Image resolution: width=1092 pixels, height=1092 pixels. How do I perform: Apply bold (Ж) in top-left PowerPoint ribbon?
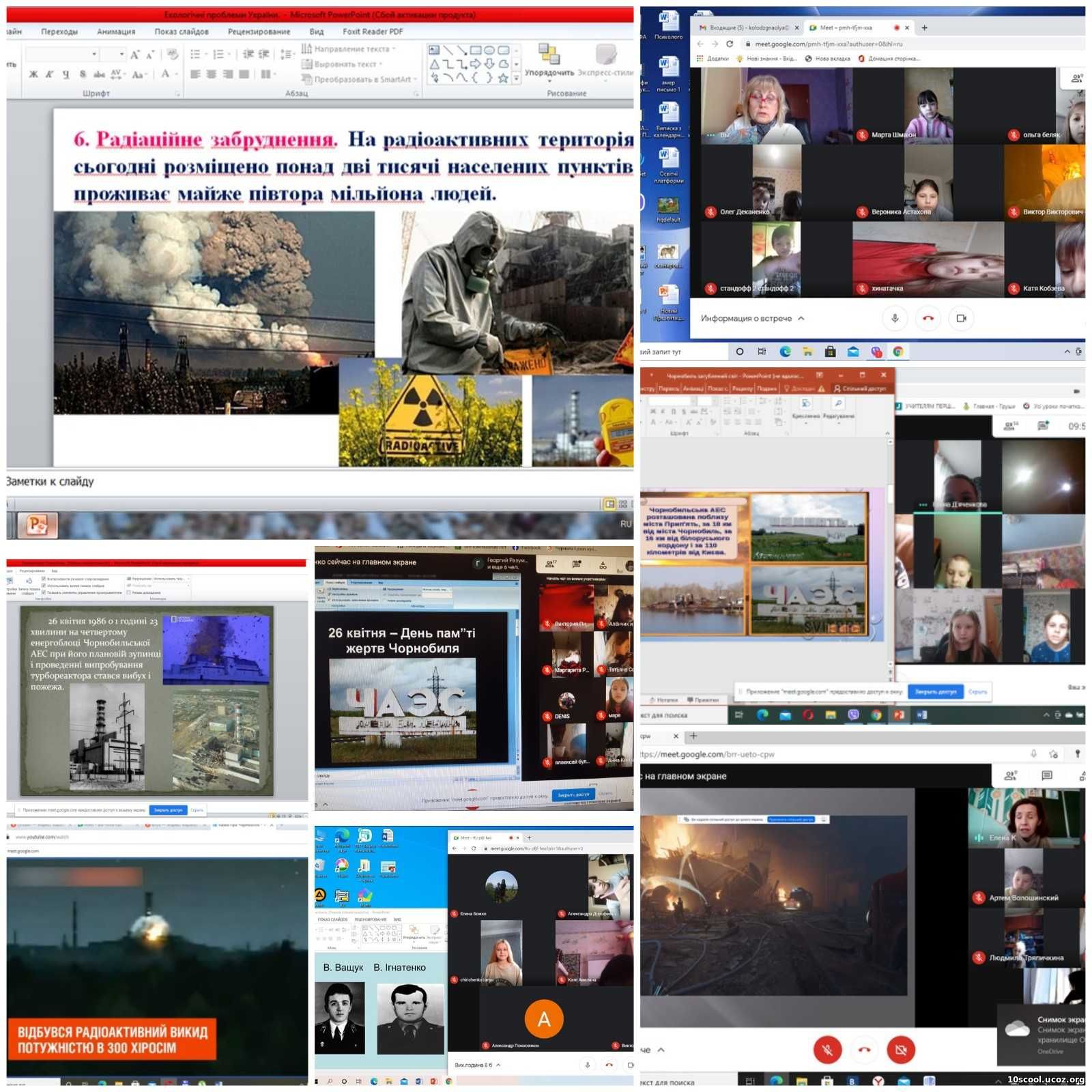(33, 74)
